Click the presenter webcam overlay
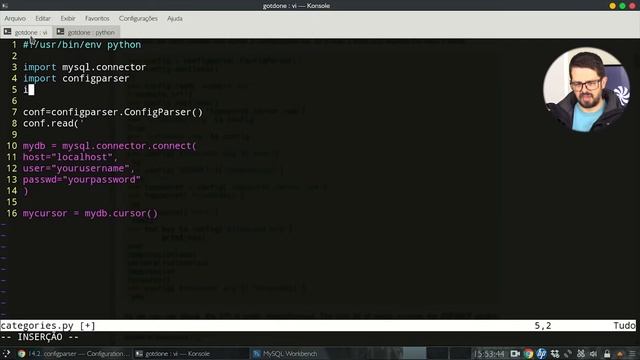 tap(587, 89)
